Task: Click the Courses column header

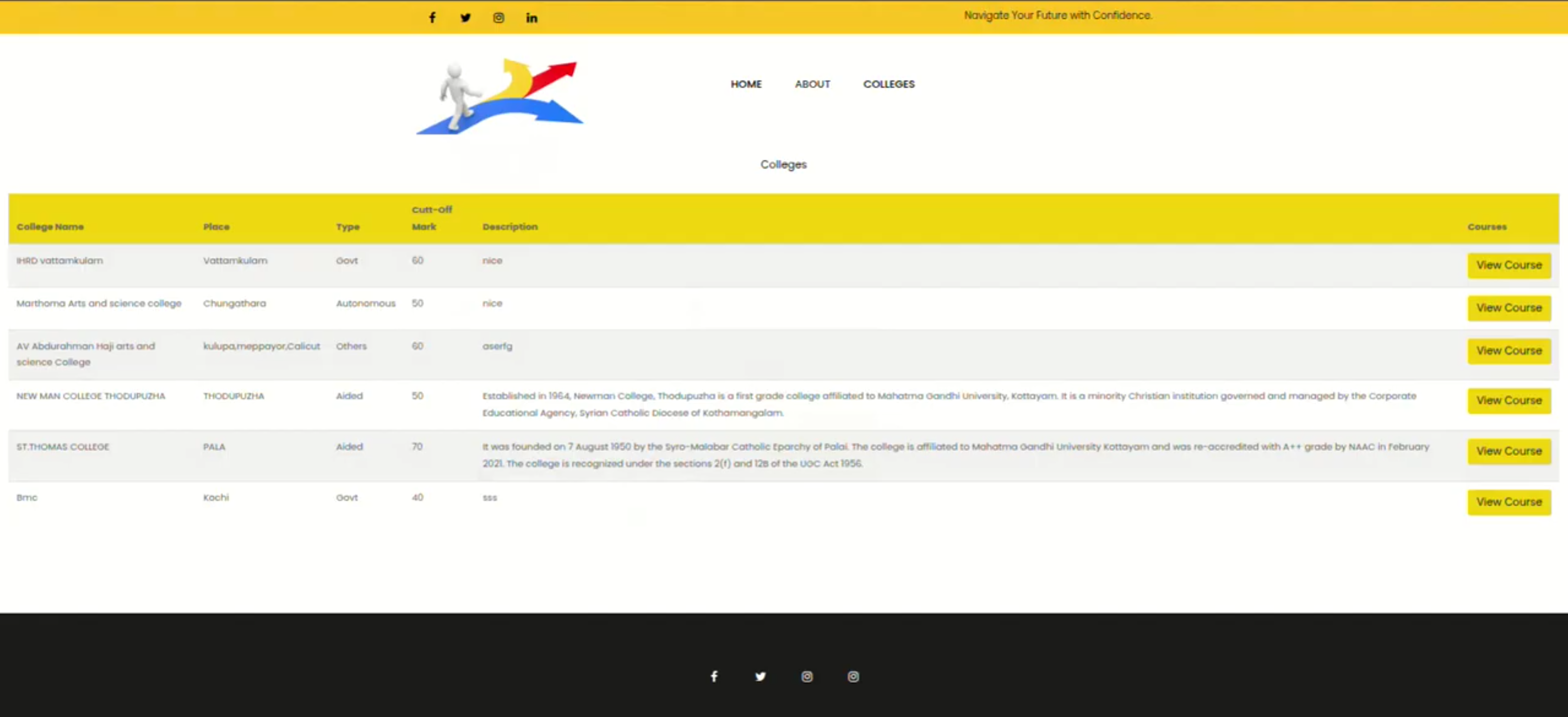Action: [x=1487, y=226]
